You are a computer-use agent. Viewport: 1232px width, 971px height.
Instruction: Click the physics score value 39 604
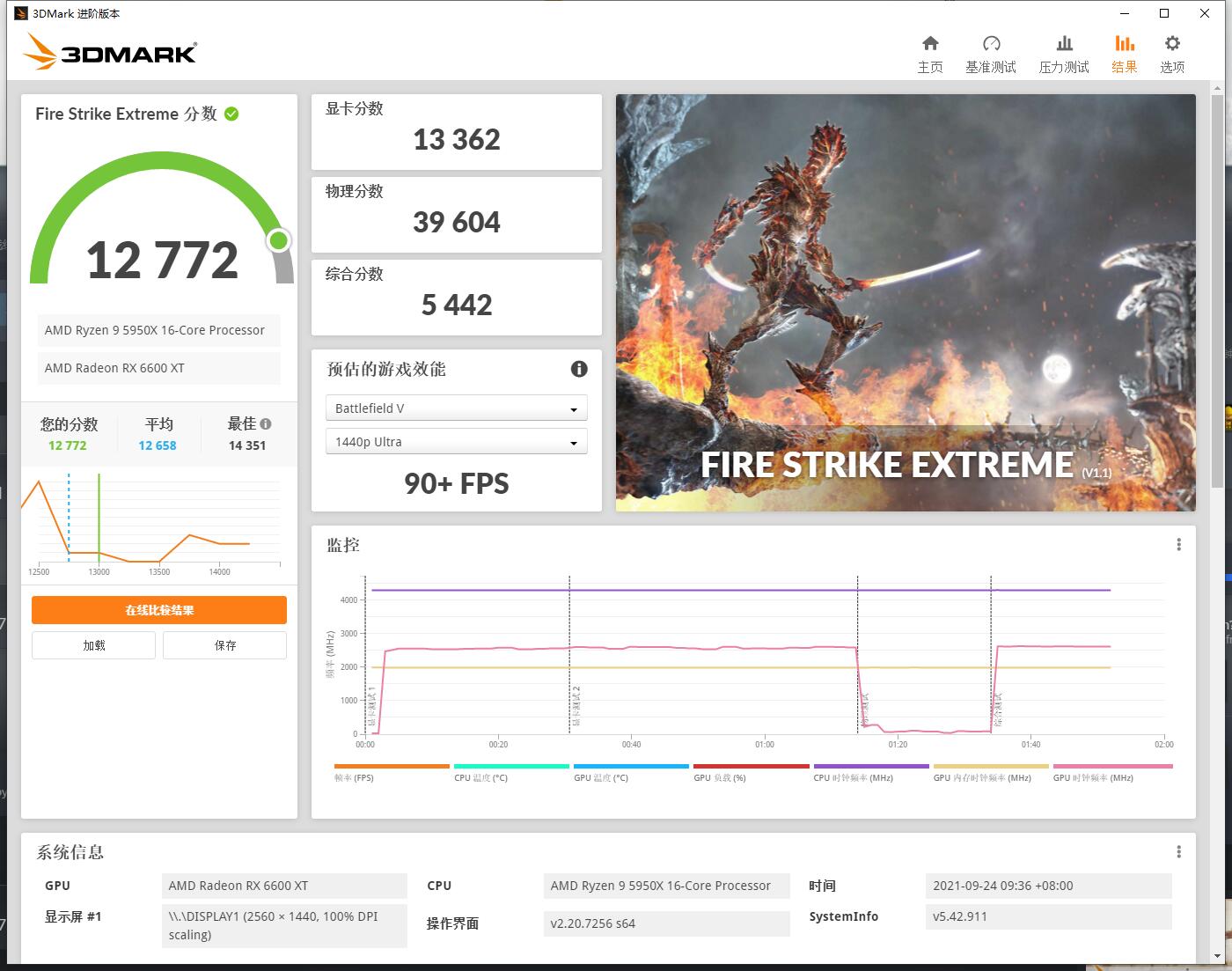coord(457,222)
